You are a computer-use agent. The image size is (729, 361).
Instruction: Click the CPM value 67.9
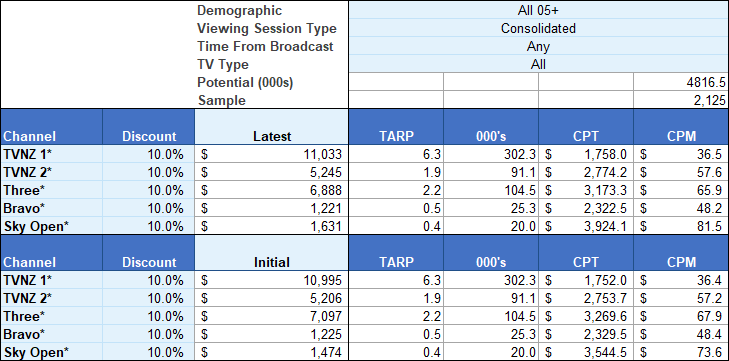tap(681, 316)
